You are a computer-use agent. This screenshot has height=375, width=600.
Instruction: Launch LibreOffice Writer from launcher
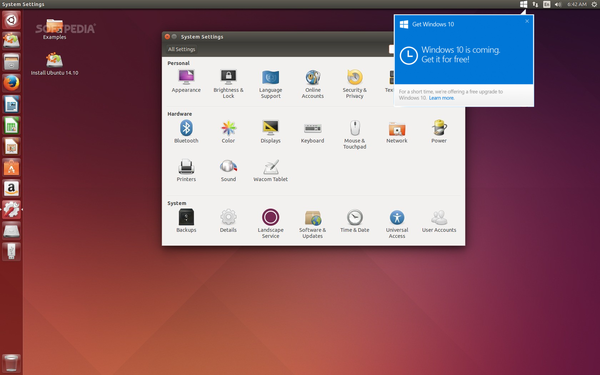[x=11, y=104]
